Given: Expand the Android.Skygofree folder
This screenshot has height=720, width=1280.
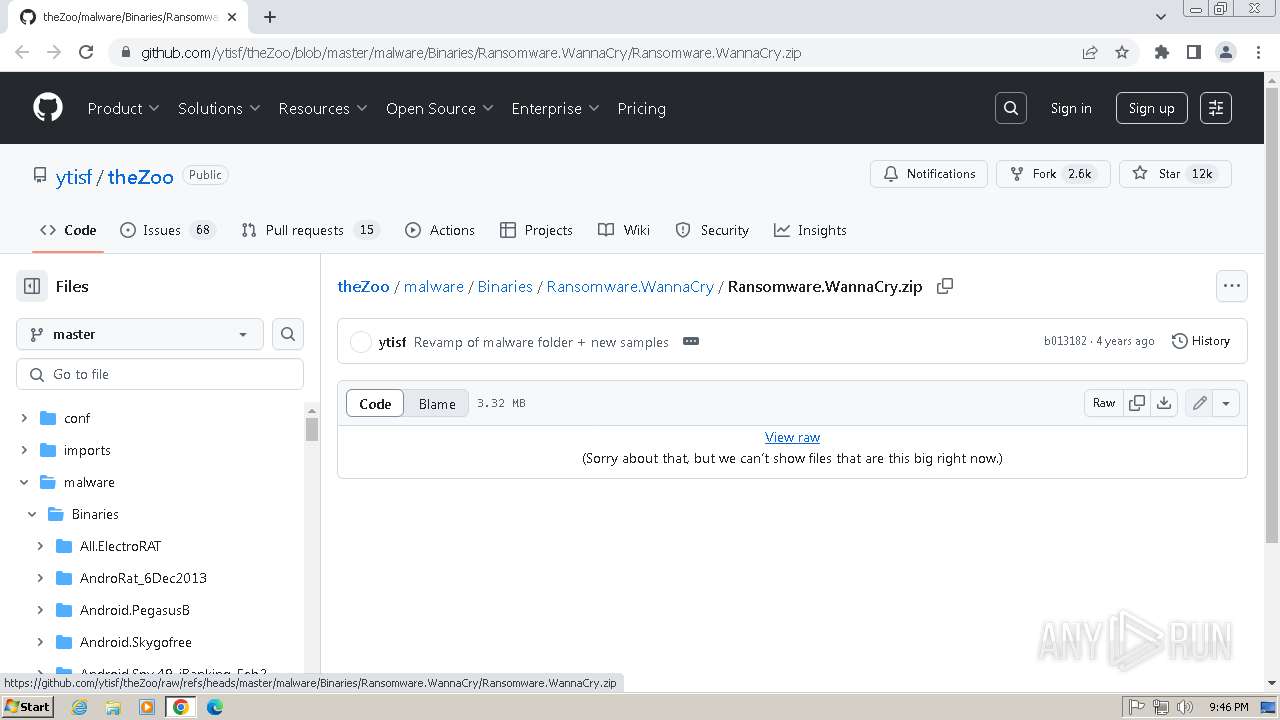Looking at the screenshot, I should click(40, 642).
